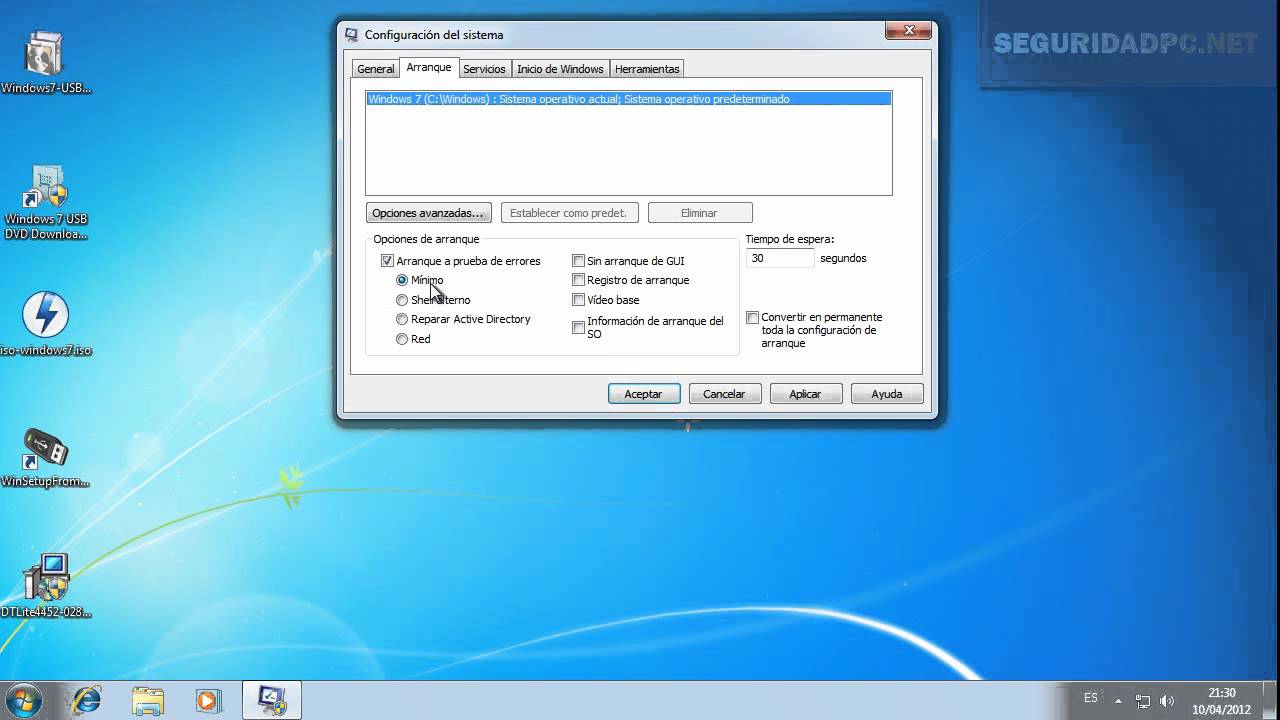Click the Aplicar button

click(x=805, y=394)
